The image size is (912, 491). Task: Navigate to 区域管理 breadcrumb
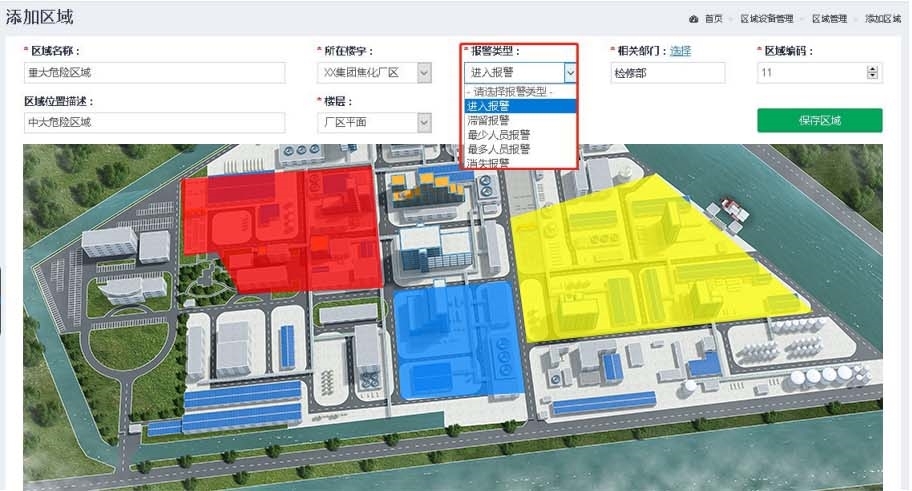click(829, 19)
